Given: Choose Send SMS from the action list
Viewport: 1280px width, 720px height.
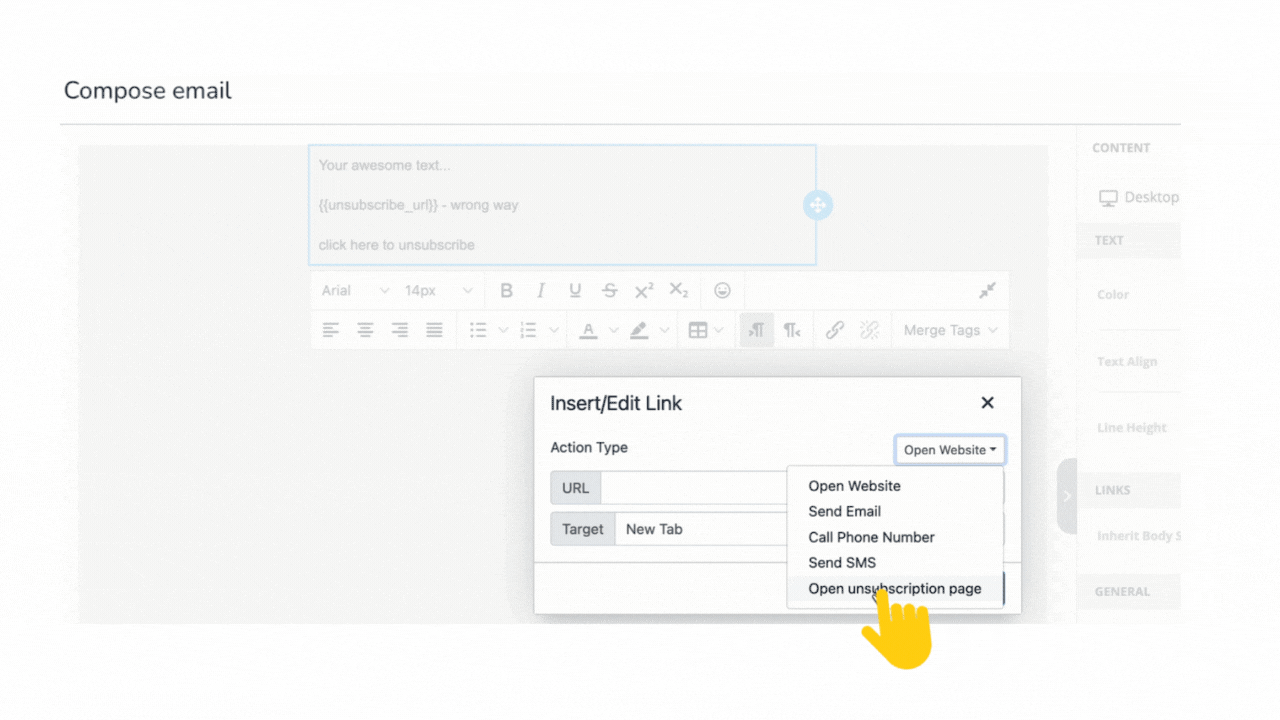Looking at the screenshot, I should (842, 562).
